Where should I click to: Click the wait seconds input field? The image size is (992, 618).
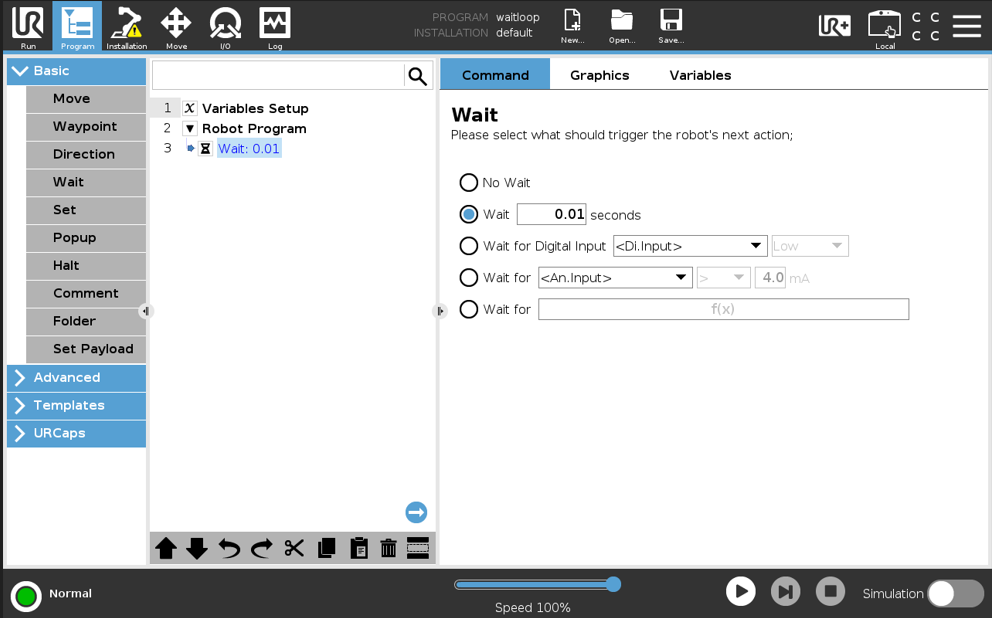552,214
